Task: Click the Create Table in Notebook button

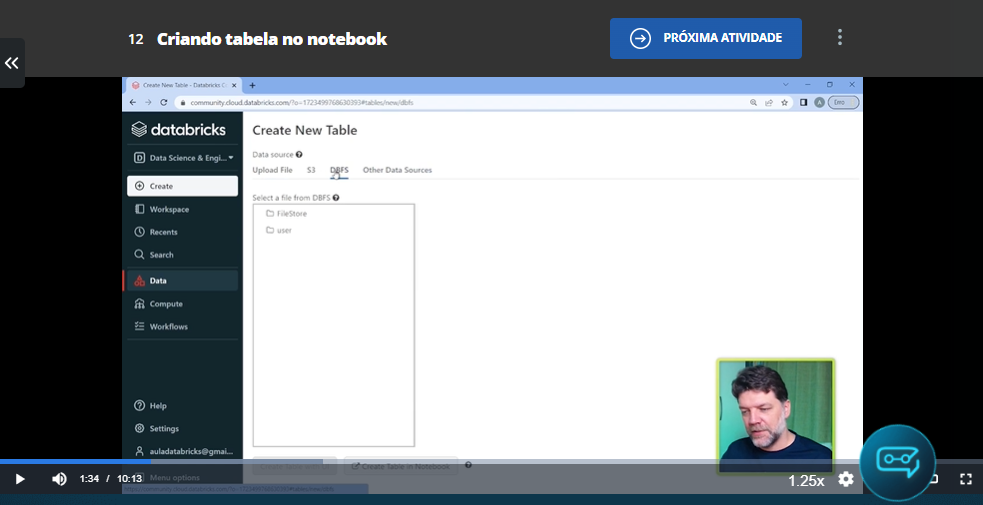Action: pos(401,466)
